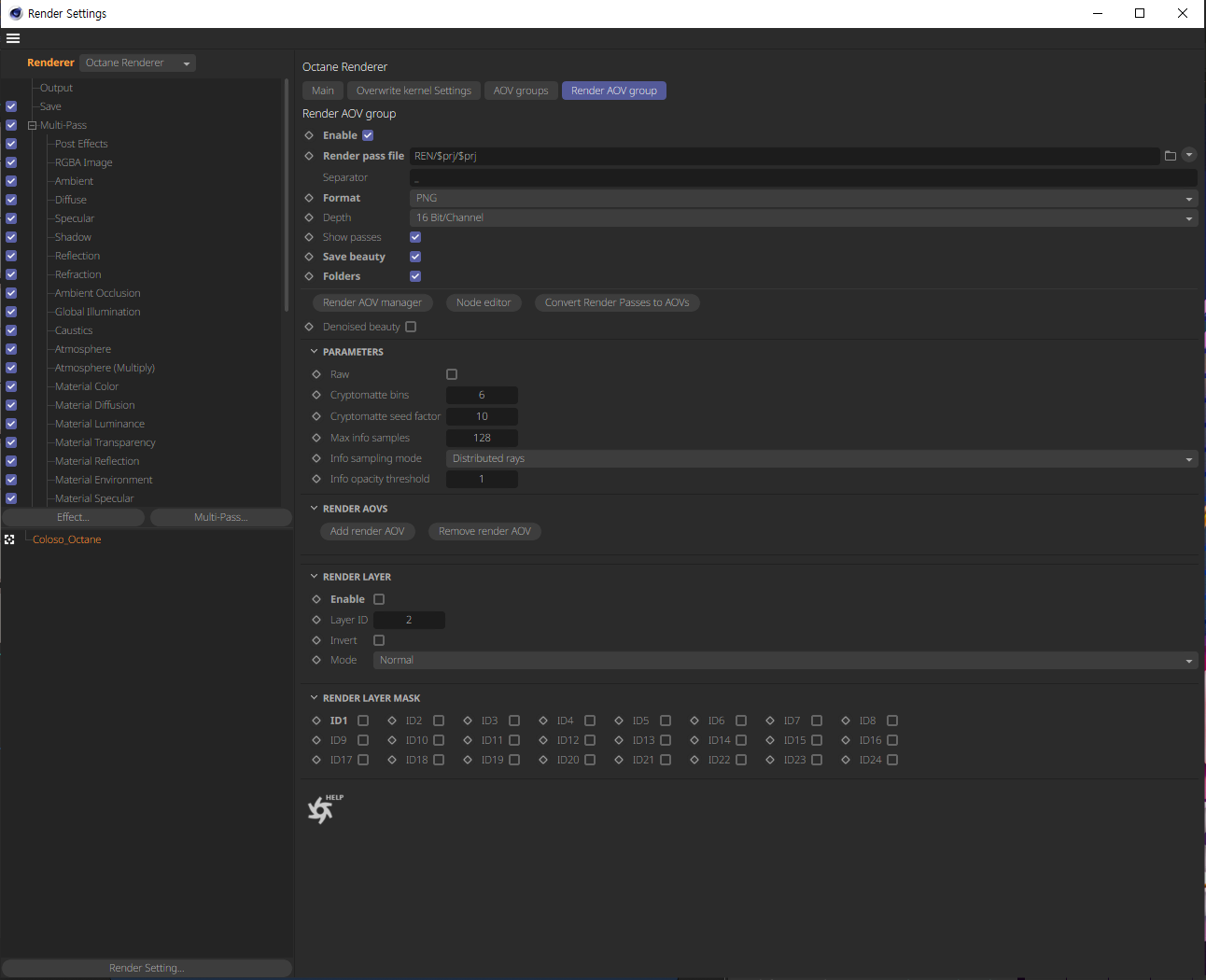Viewport: 1206px width, 980px height.
Task: Disable the Ambient Occlusion pass checkbox
Action: coord(11,293)
